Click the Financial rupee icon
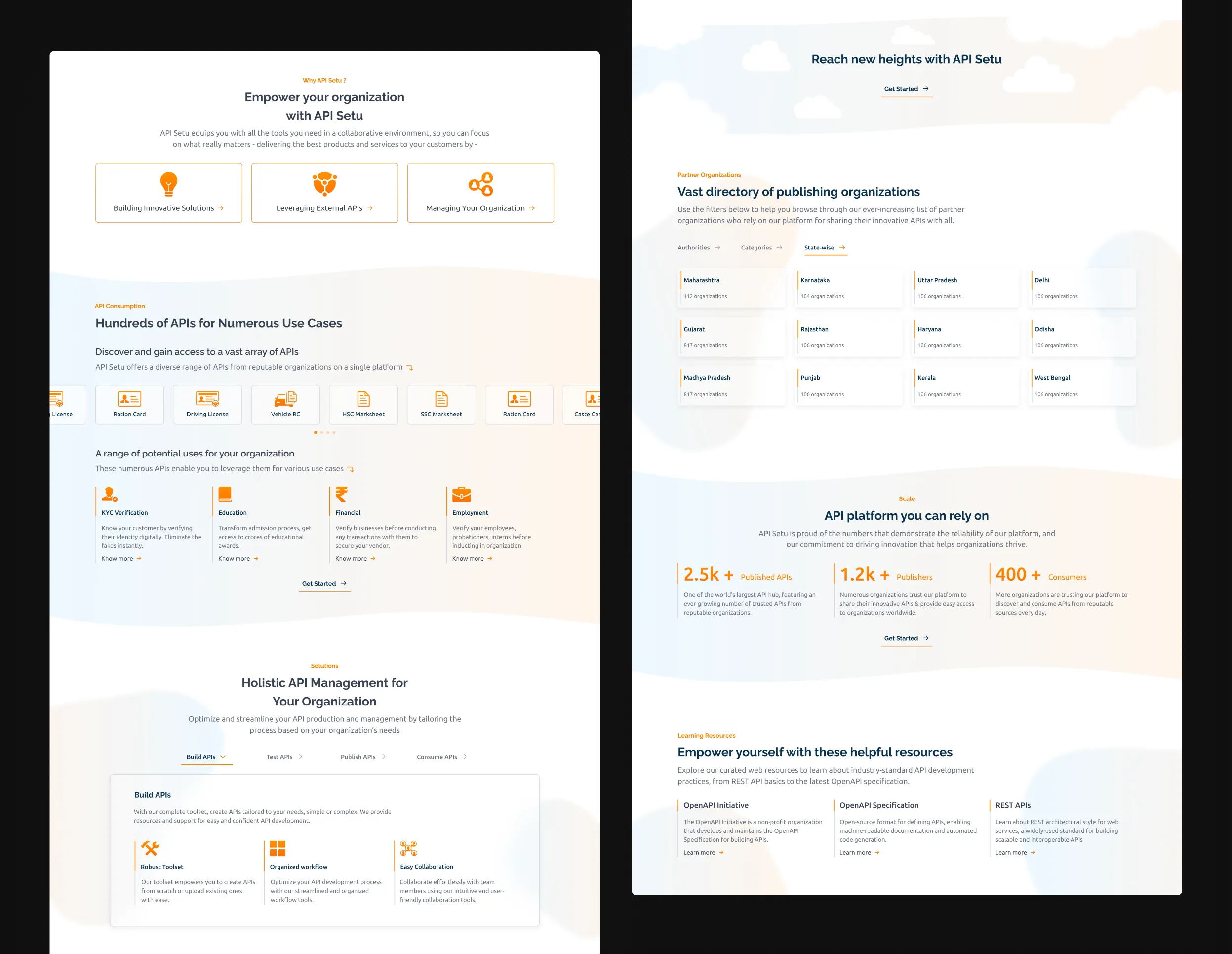Image resolution: width=1232 pixels, height=954 pixels. coord(342,495)
